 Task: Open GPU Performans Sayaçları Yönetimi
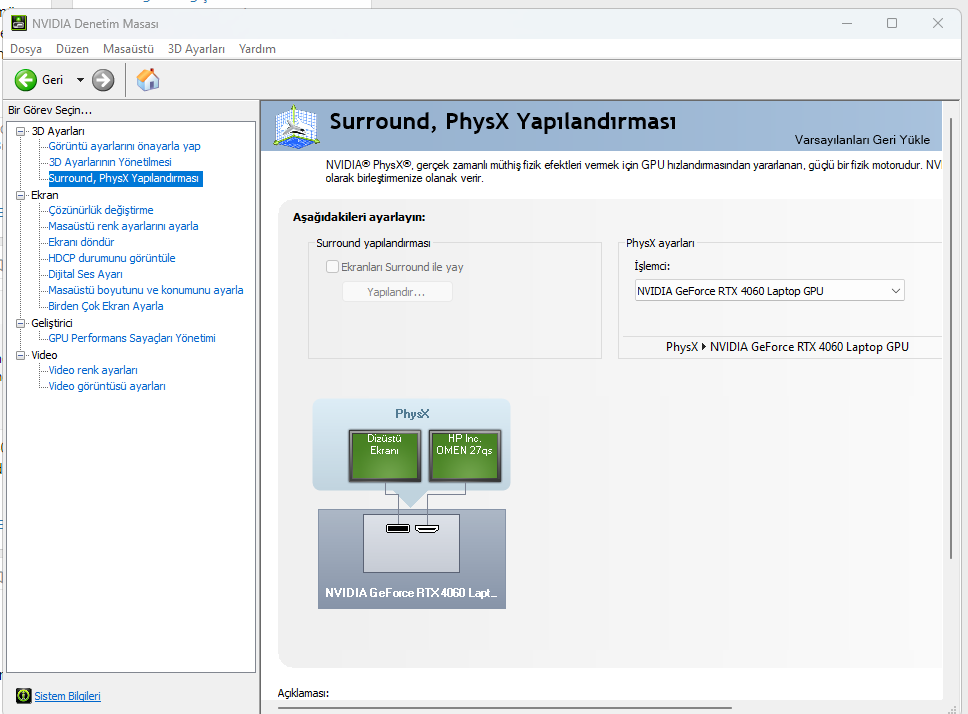tap(132, 338)
